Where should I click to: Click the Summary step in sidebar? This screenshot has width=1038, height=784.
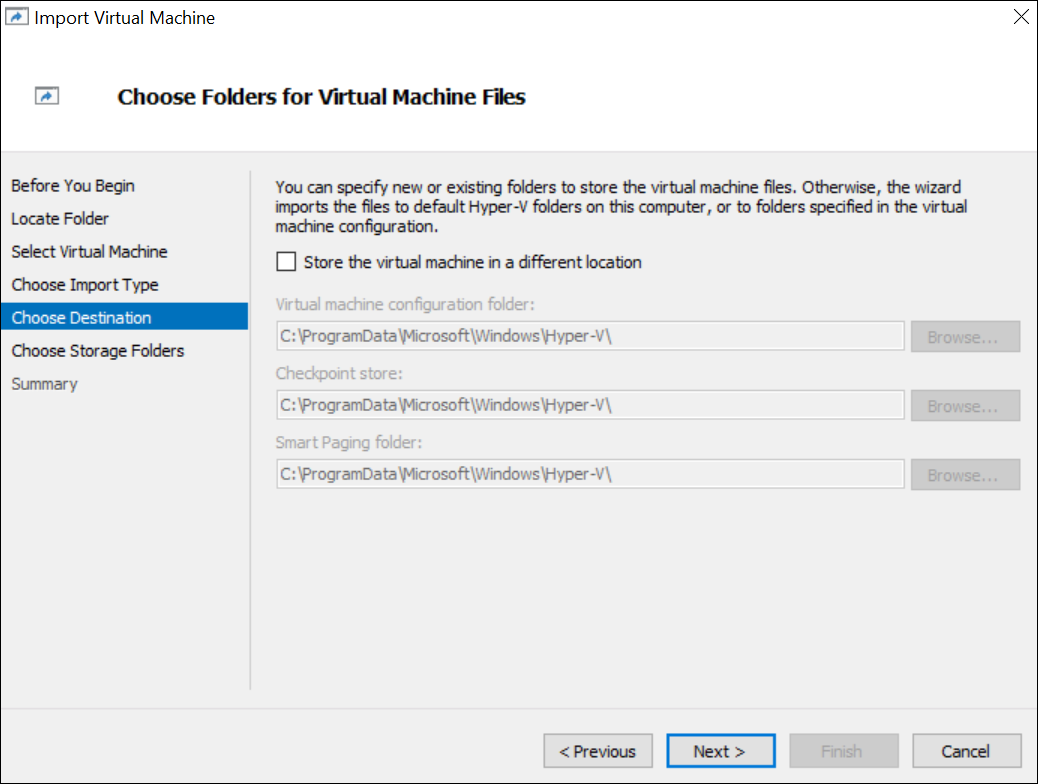click(x=44, y=384)
